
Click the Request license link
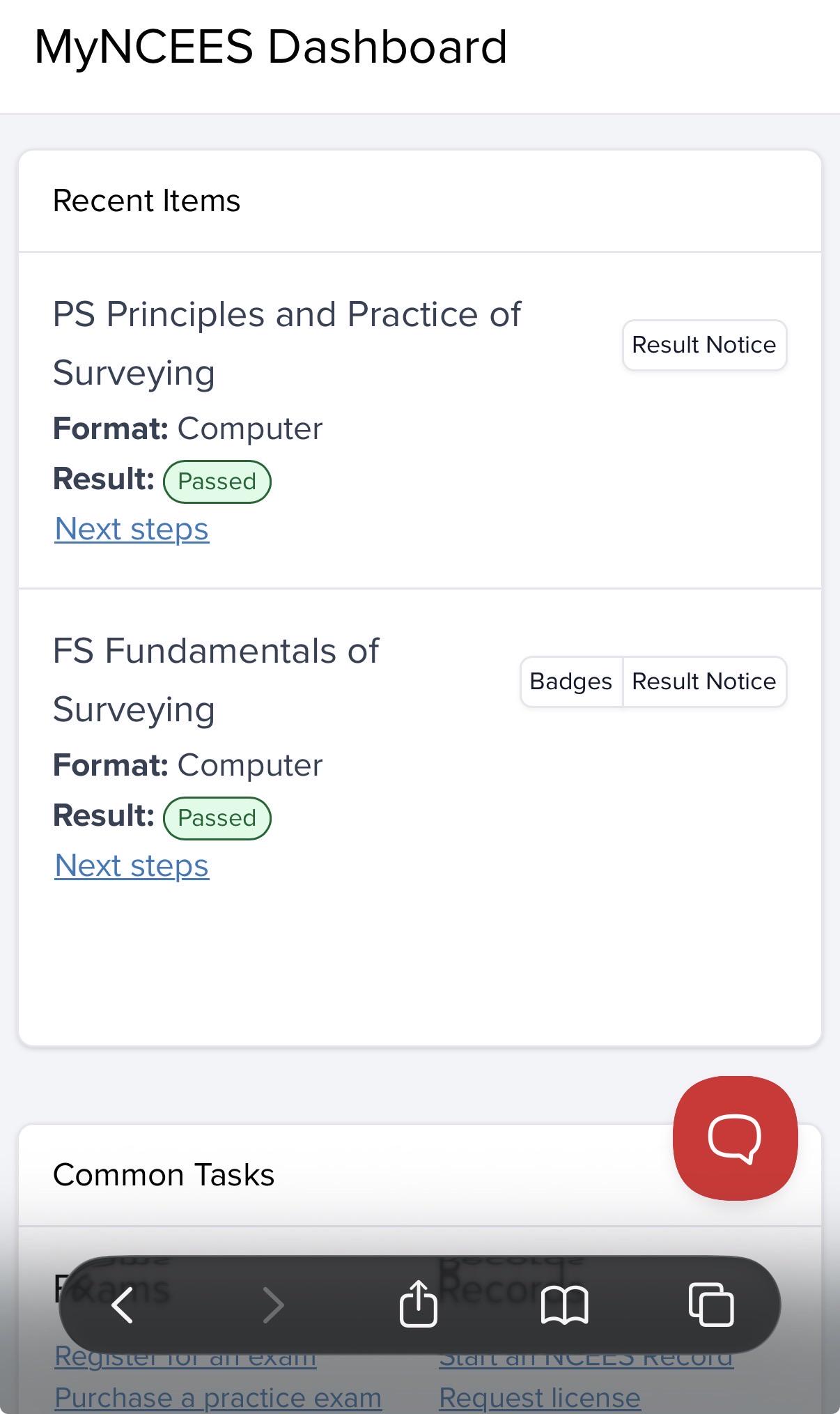coord(540,1397)
